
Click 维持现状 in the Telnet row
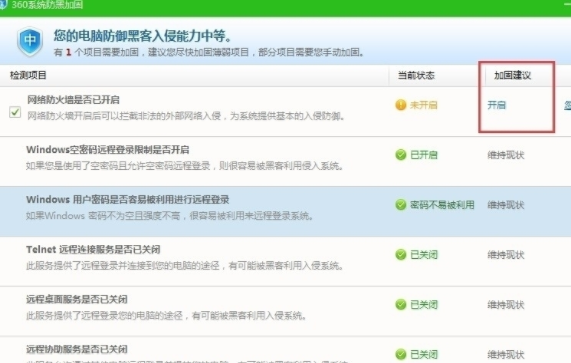[506, 255]
